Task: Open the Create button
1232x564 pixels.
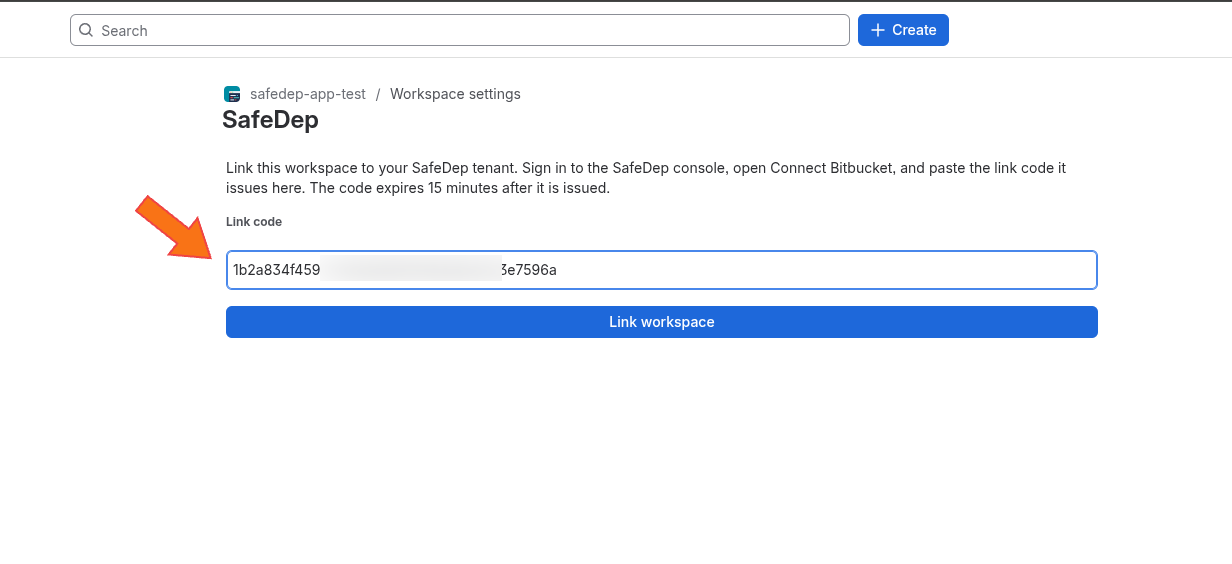Action: pos(903,30)
